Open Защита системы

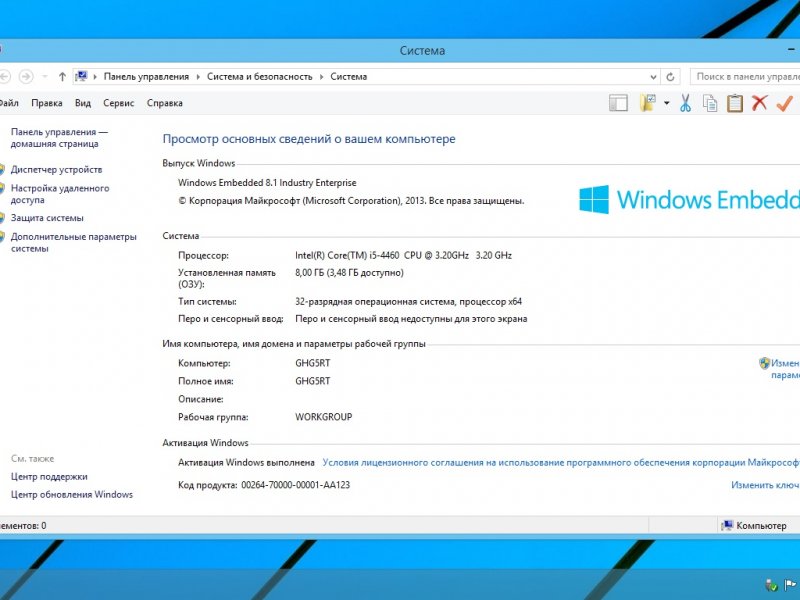(47, 218)
